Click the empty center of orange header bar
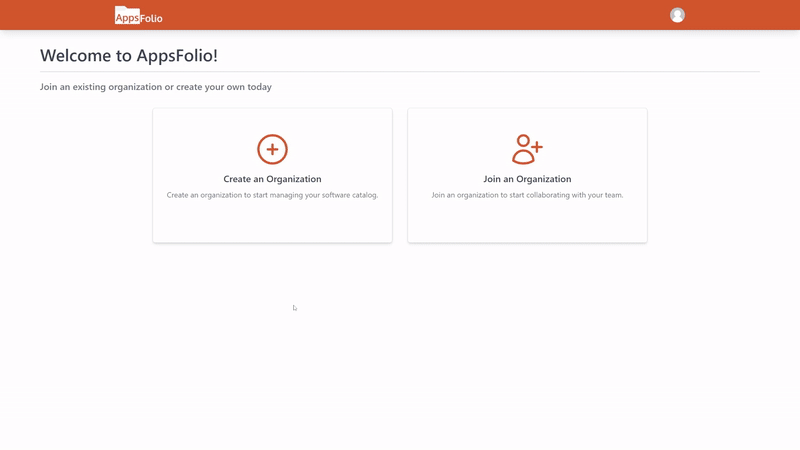Screen dimensions: 800x450 click(400, 15)
